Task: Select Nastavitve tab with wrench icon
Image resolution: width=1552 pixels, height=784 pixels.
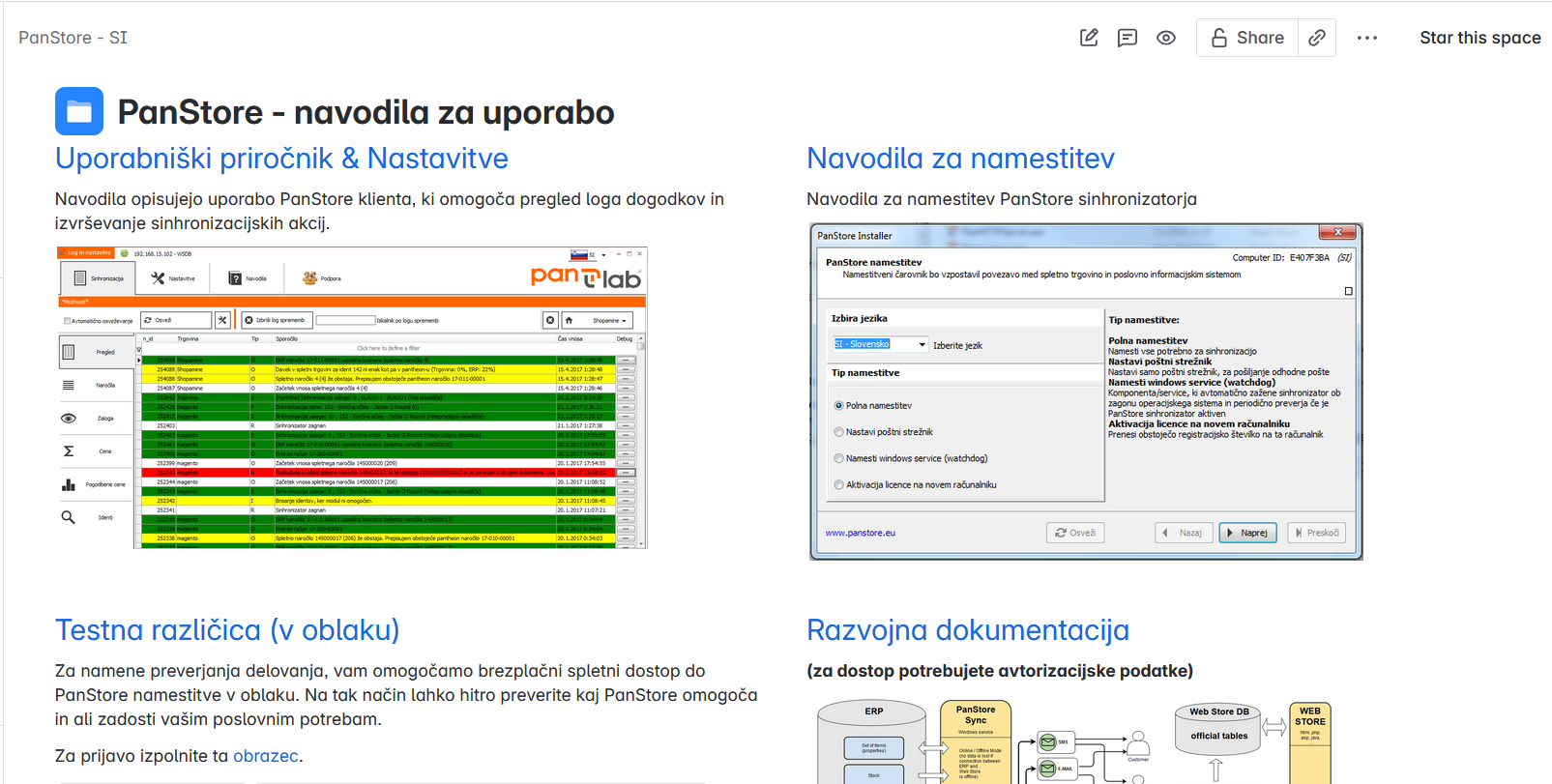Action: pos(173,278)
